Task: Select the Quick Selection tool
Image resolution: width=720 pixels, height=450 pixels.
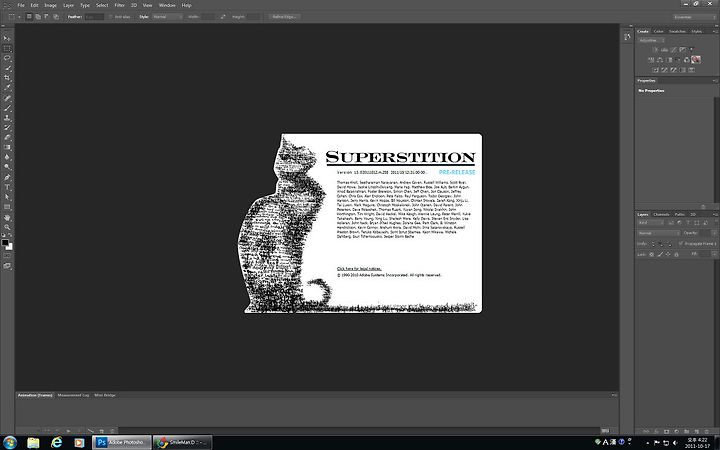Action: pos(7,68)
